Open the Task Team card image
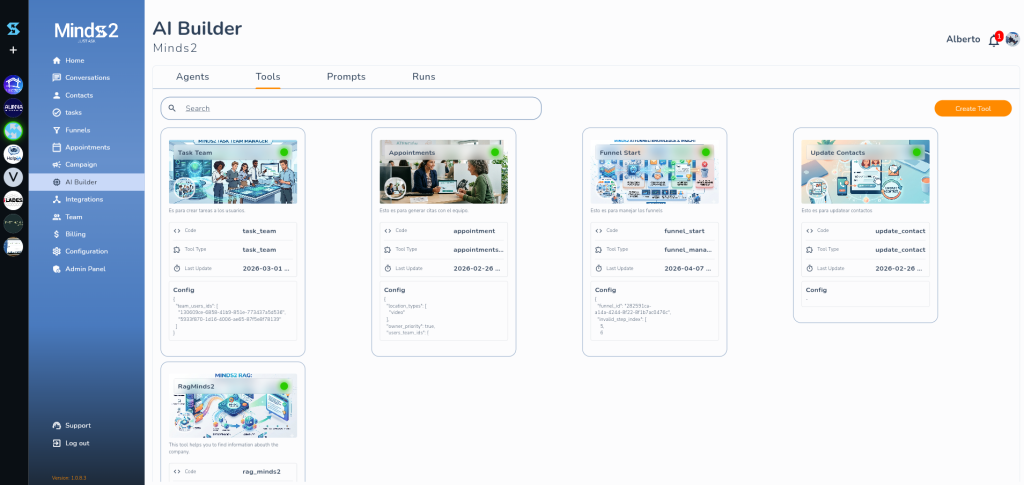 pyautogui.click(x=233, y=172)
